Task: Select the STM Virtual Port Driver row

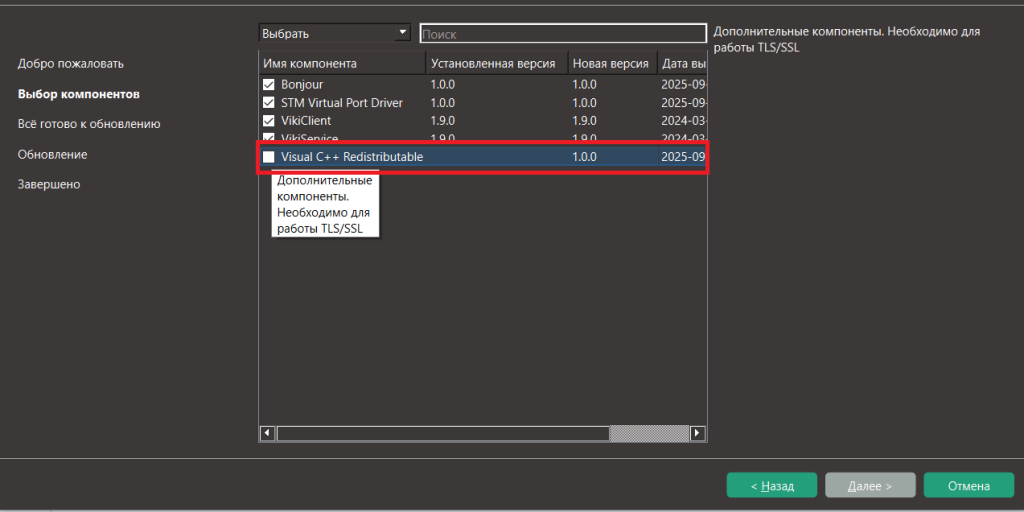Action: click(342, 103)
